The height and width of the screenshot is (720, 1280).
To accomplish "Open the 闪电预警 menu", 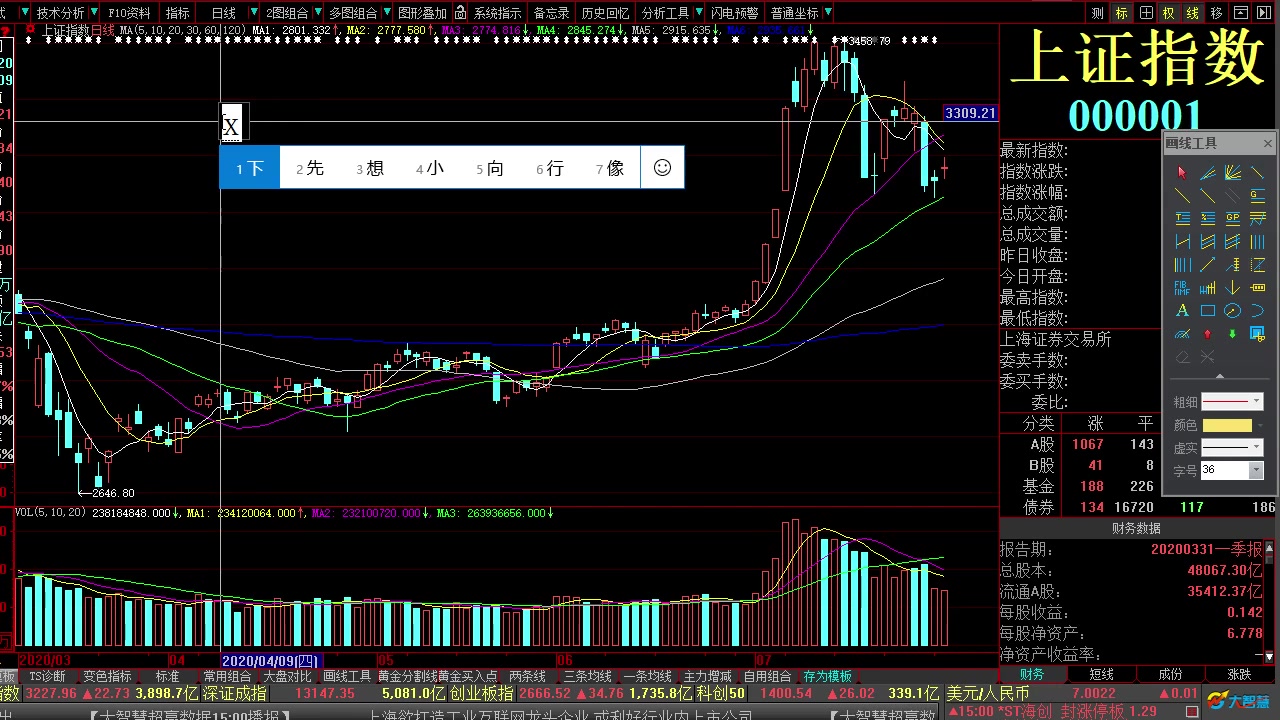I will (x=734, y=13).
